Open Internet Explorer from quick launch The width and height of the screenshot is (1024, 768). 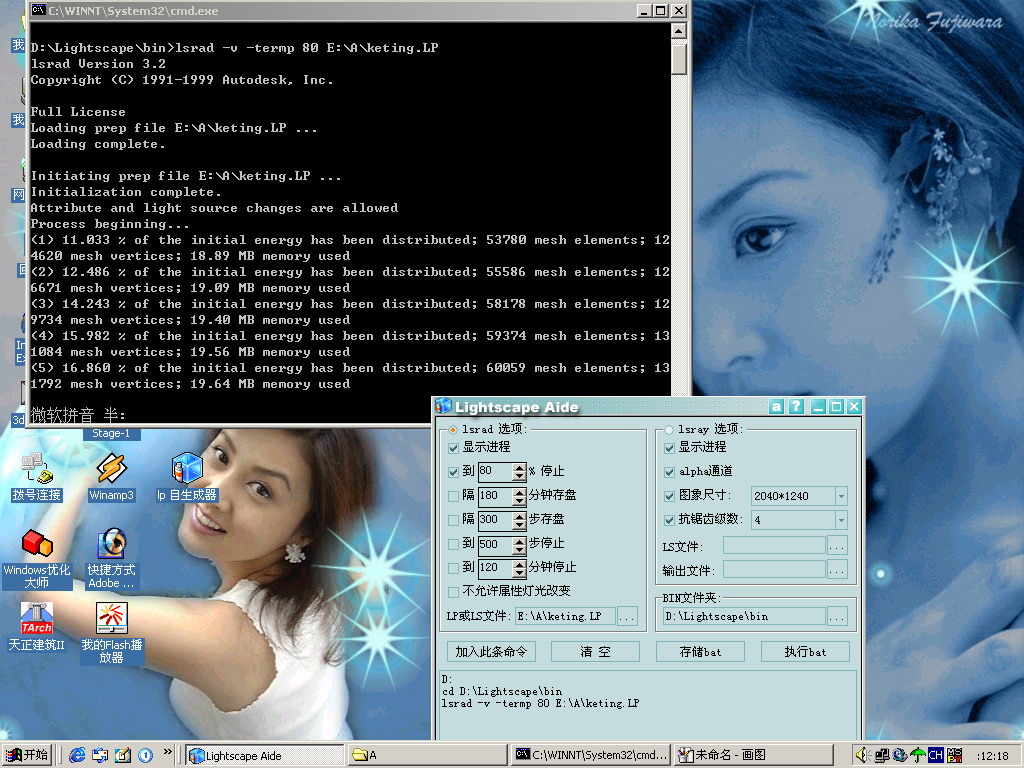coord(77,755)
